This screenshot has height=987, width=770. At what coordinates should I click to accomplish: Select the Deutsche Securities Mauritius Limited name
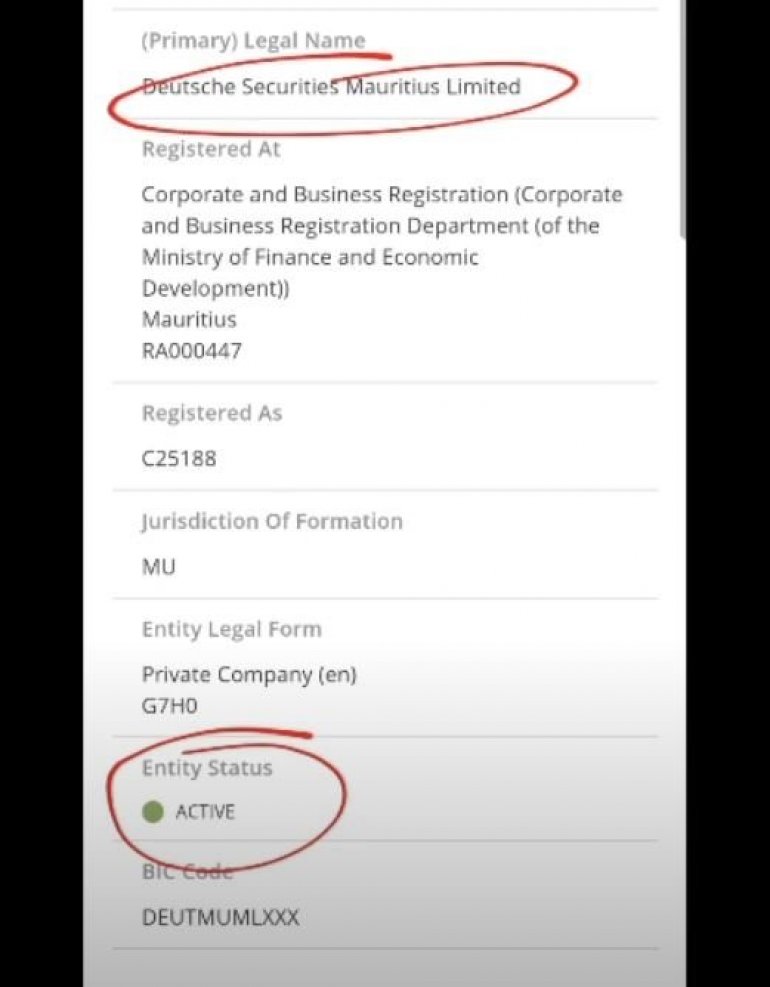pos(331,87)
